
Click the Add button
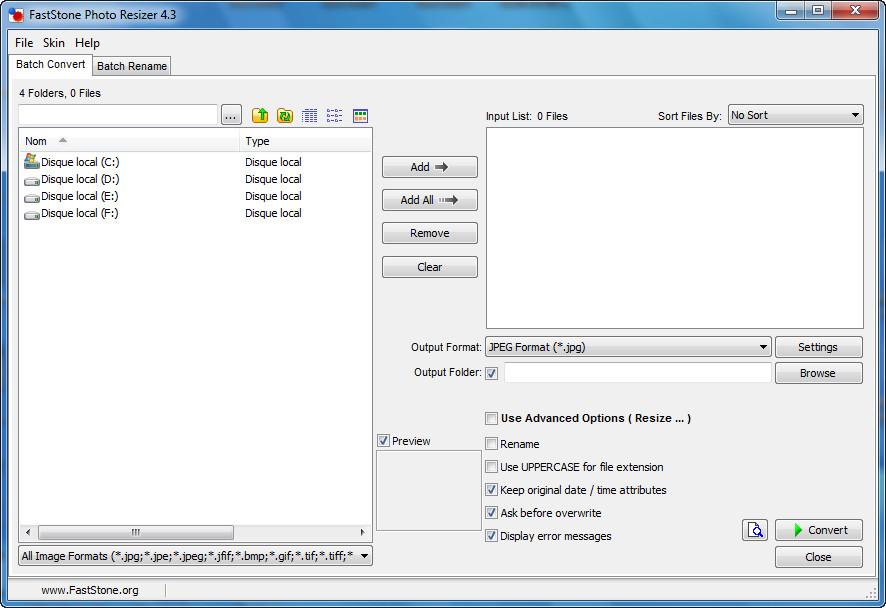tap(429, 167)
